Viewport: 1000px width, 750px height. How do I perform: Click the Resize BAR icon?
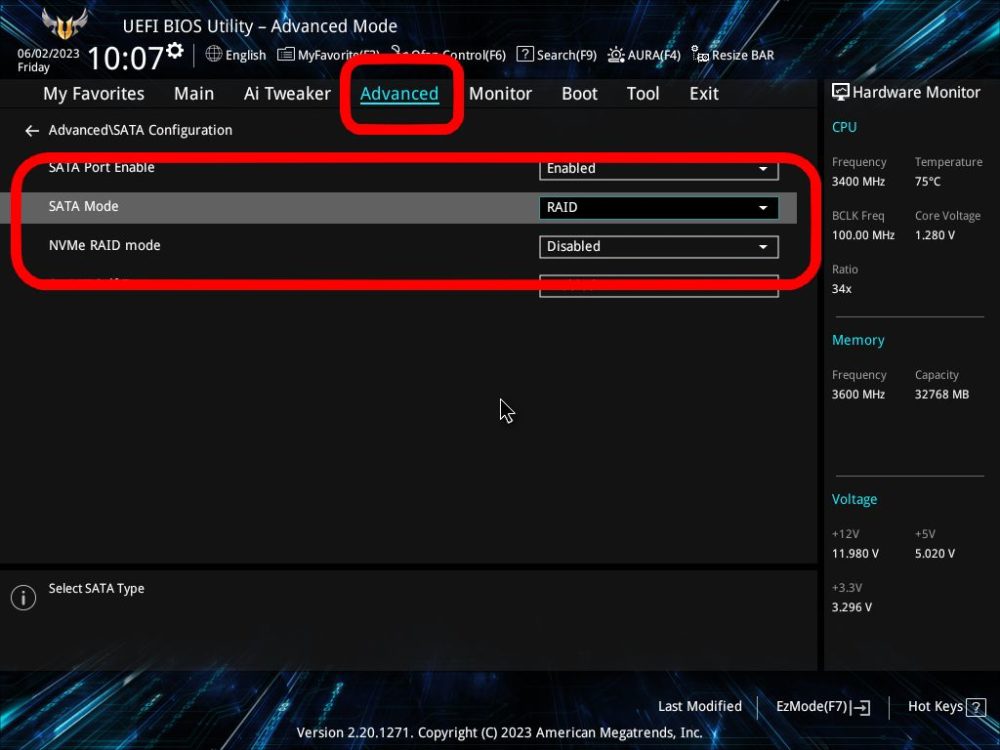tap(700, 55)
